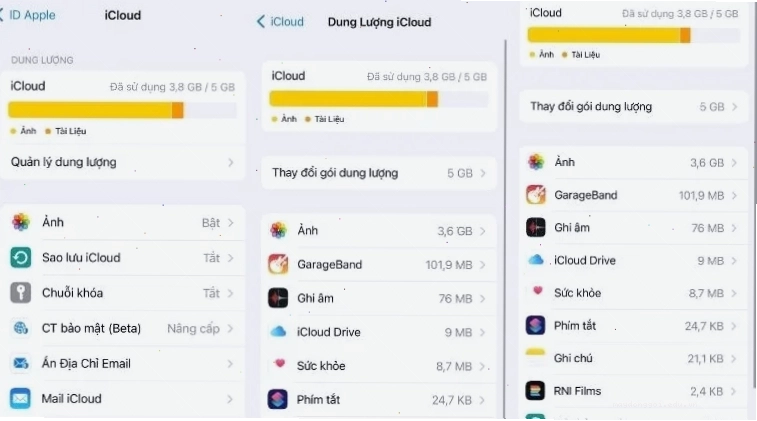Tap iCloud Drive cloud icon in middle panel
The image size is (757, 421).
(x=279, y=332)
